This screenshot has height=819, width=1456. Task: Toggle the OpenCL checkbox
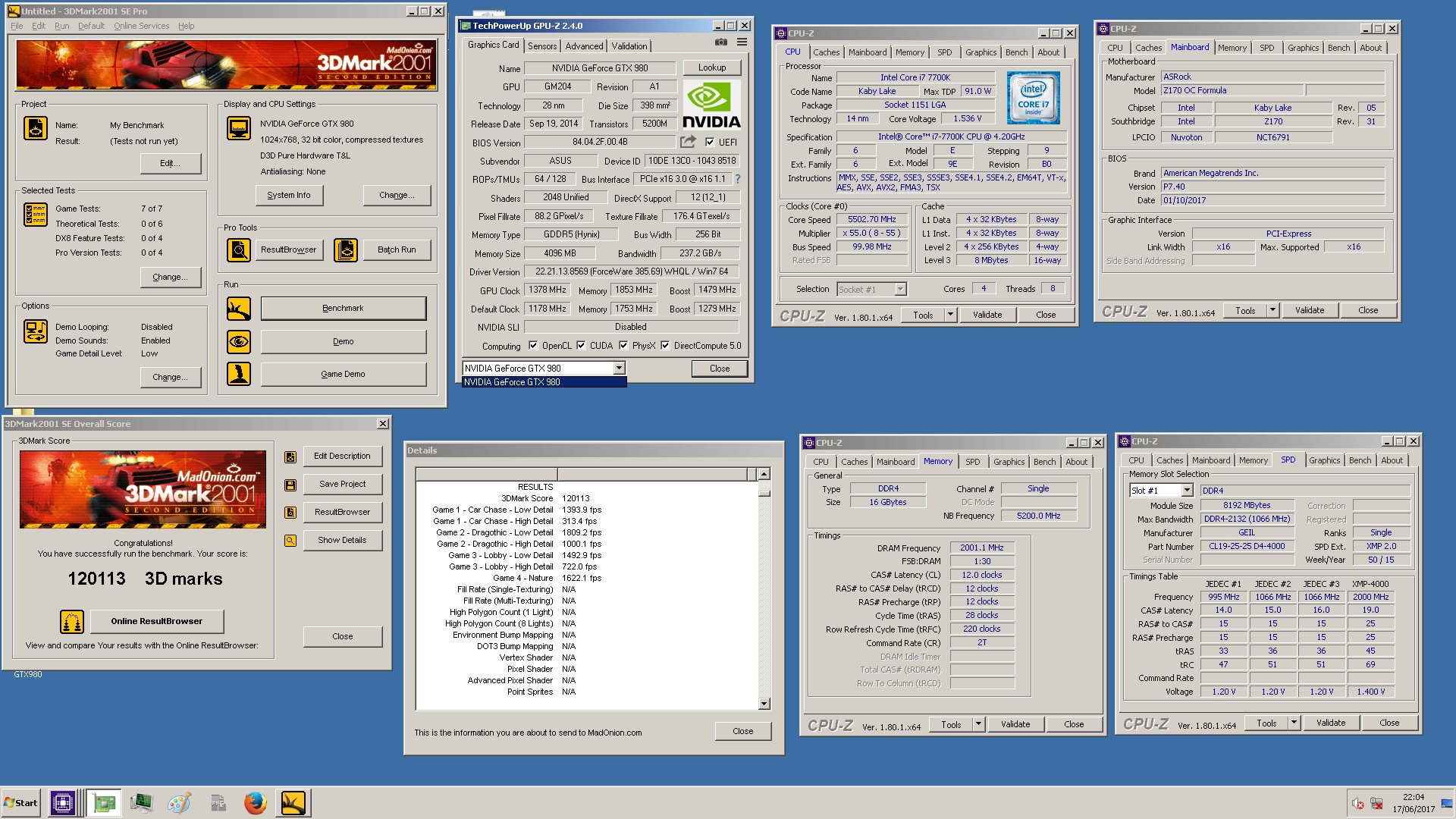(533, 346)
